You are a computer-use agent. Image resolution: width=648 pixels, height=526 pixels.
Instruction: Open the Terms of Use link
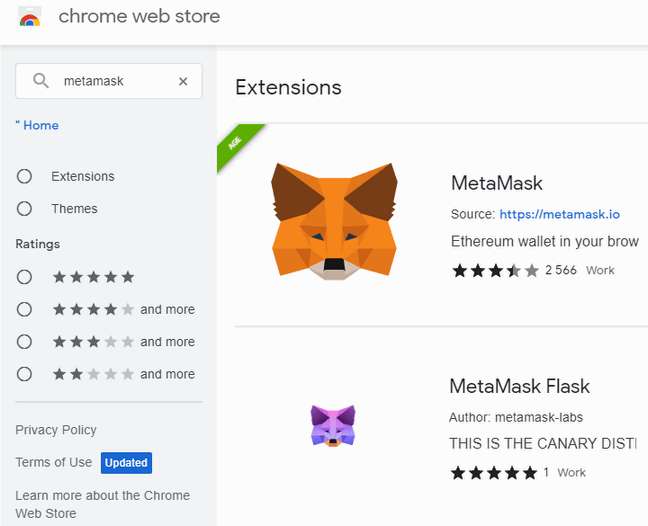[53, 462]
